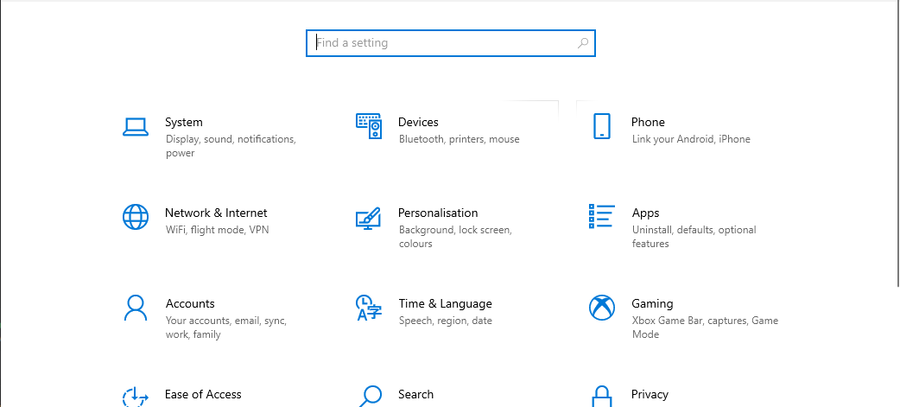Screen dimensions: 900x407
Task: Click the Privacy padlock icon
Action: tap(601, 397)
